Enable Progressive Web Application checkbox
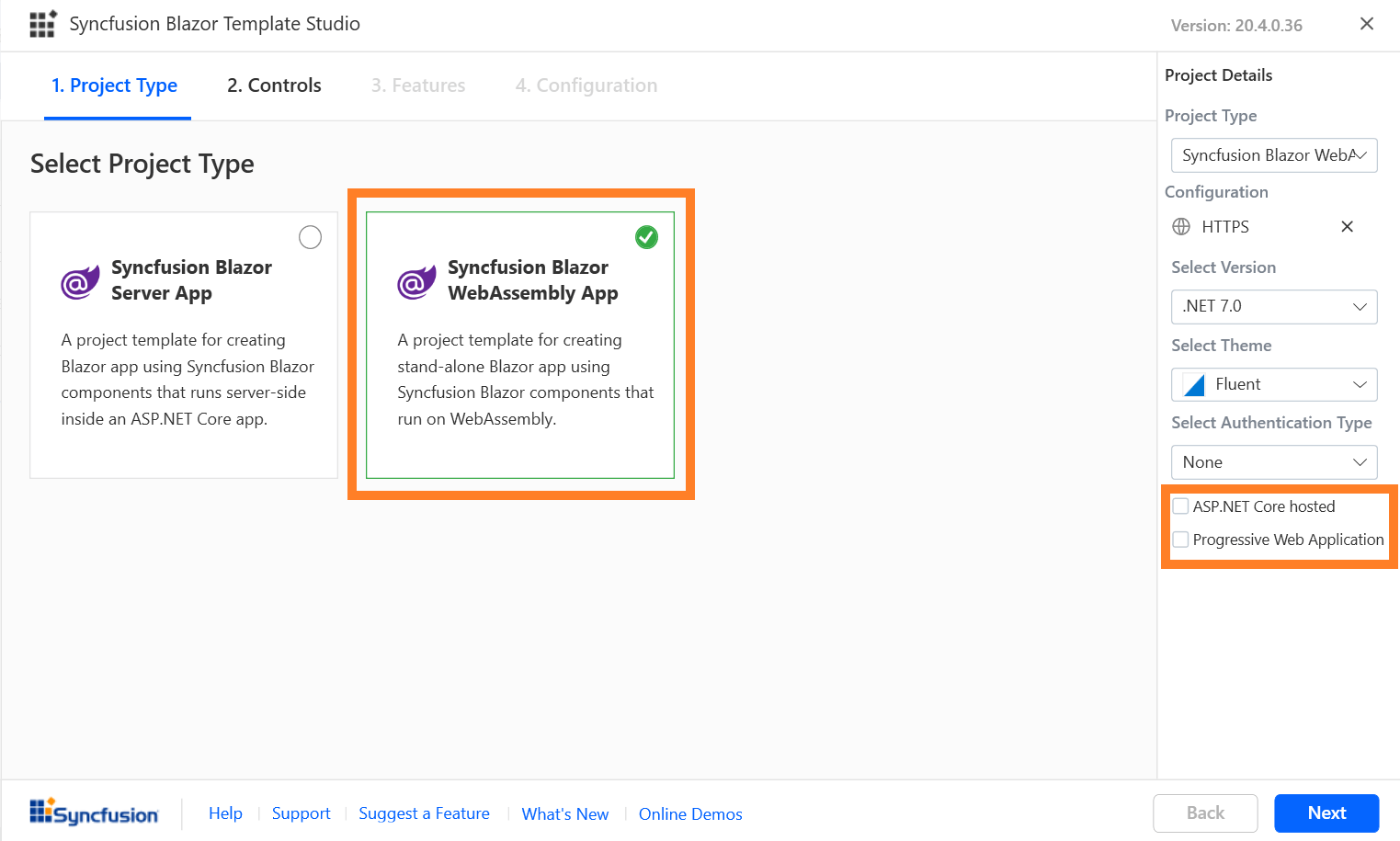This screenshot has width=1400, height=841. 1181,540
